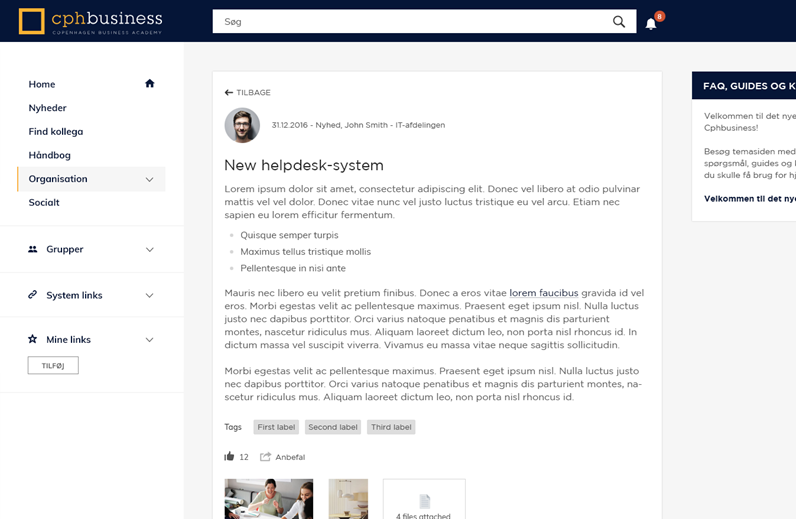796x519 pixels.
Task: Expand the System links chevron
Action: click(x=149, y=295)
